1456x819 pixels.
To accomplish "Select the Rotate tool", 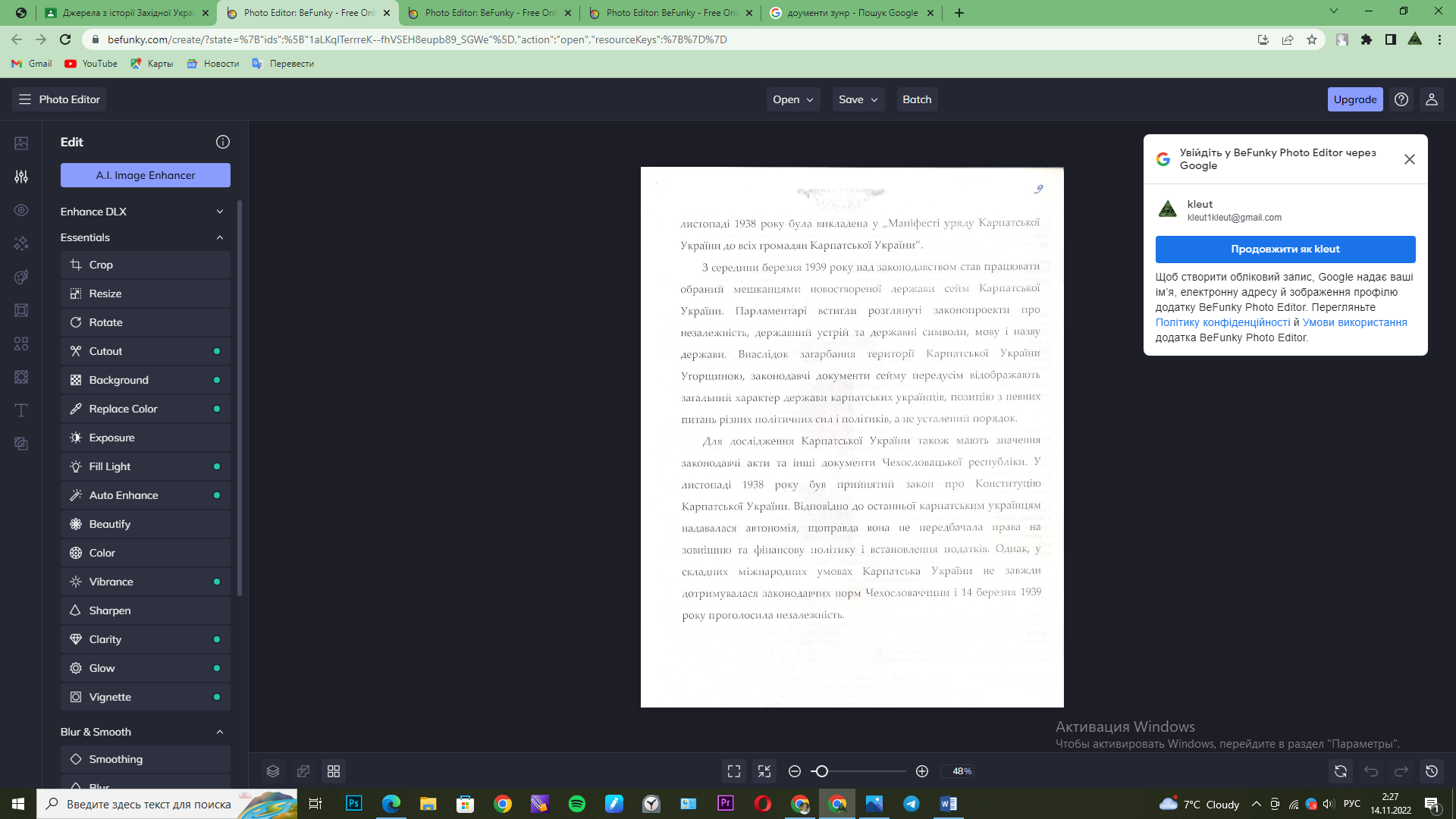I will [x=146, y=322].
